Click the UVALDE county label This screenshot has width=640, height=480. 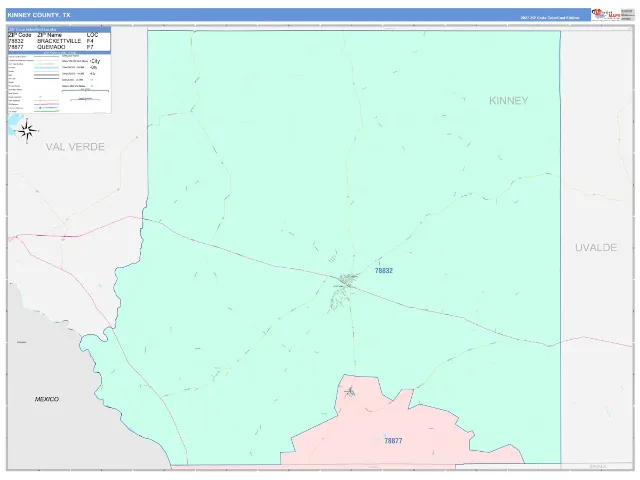click(x=596, y=247)
